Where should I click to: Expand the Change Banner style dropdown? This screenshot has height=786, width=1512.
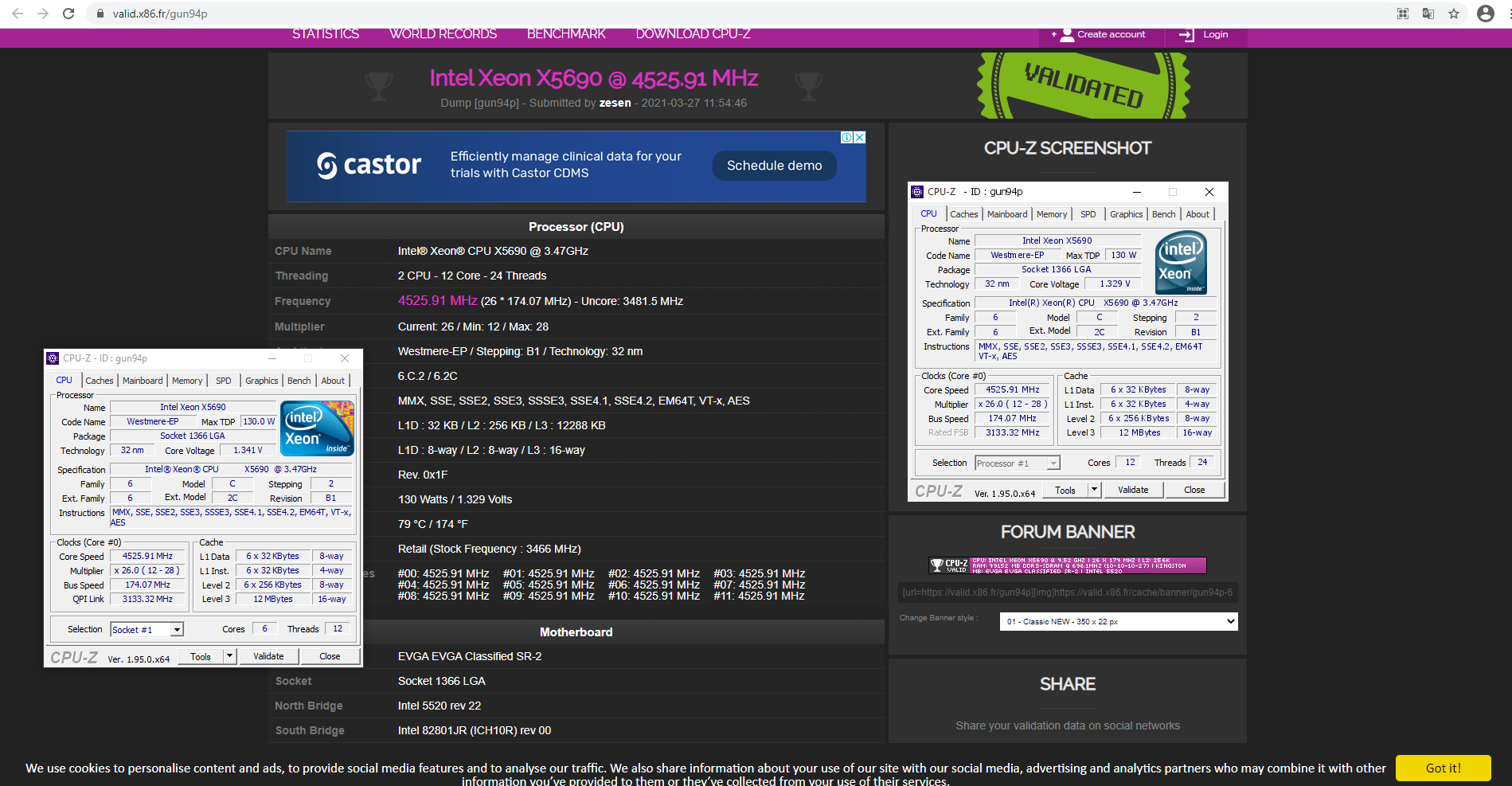(x=1119, y=621)
